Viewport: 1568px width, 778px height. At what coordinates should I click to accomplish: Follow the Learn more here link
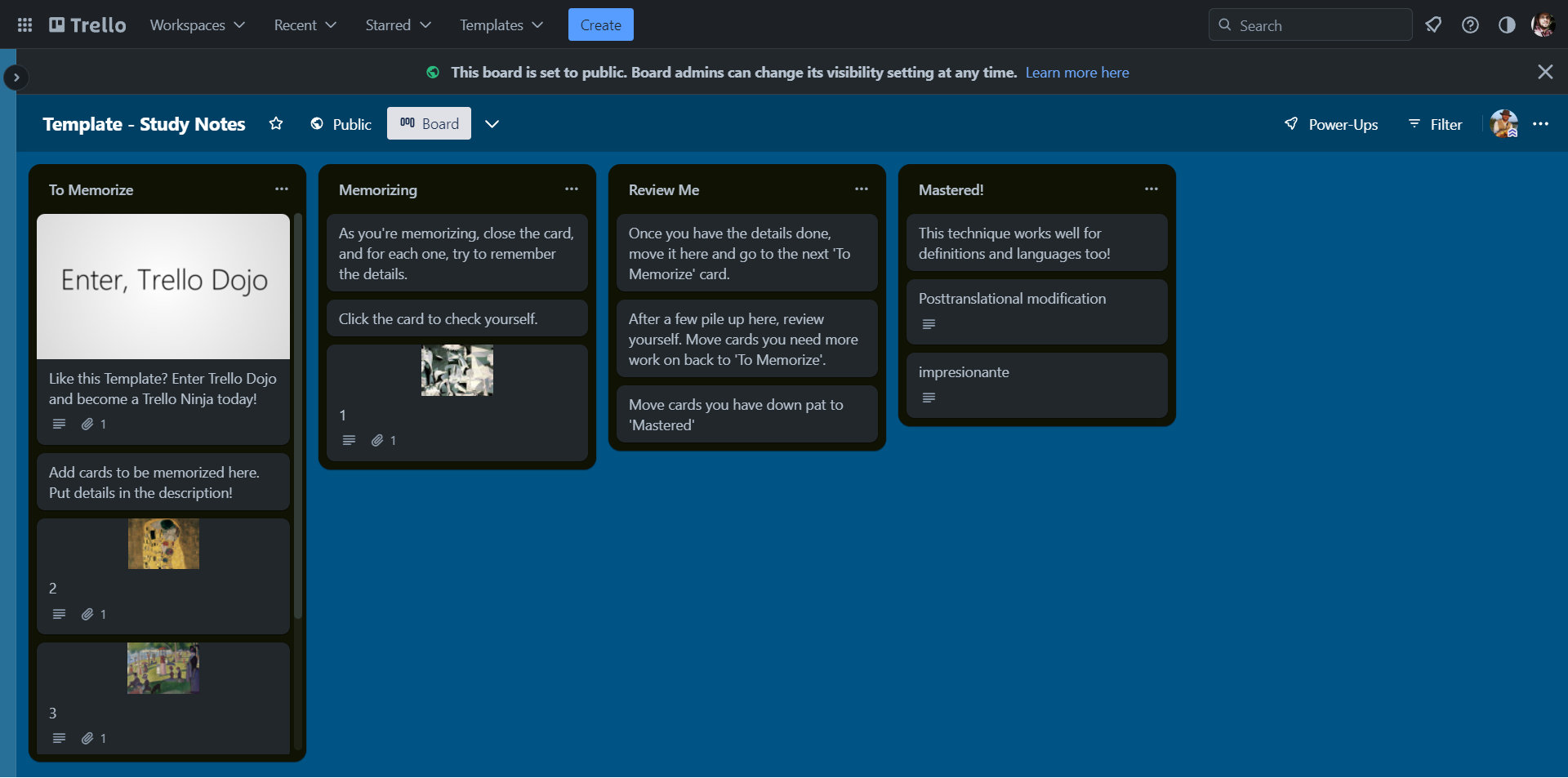point(1076,73)
